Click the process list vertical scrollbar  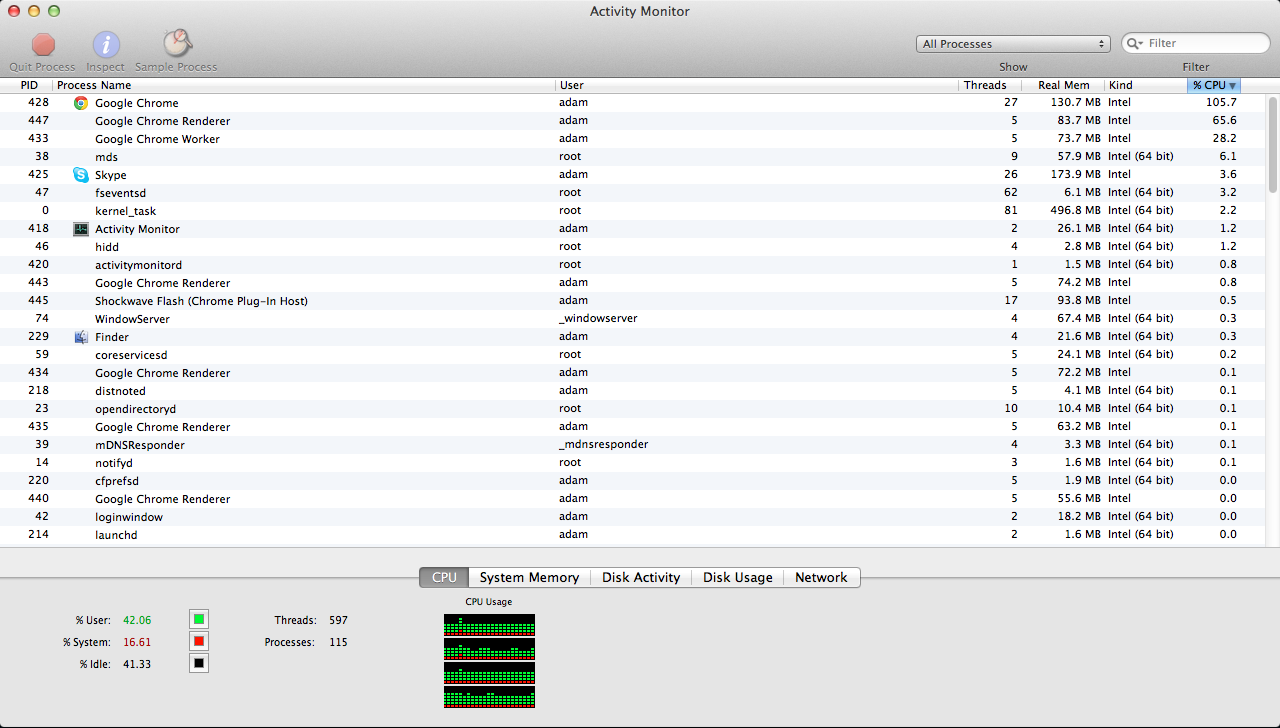click(1273, 145)
